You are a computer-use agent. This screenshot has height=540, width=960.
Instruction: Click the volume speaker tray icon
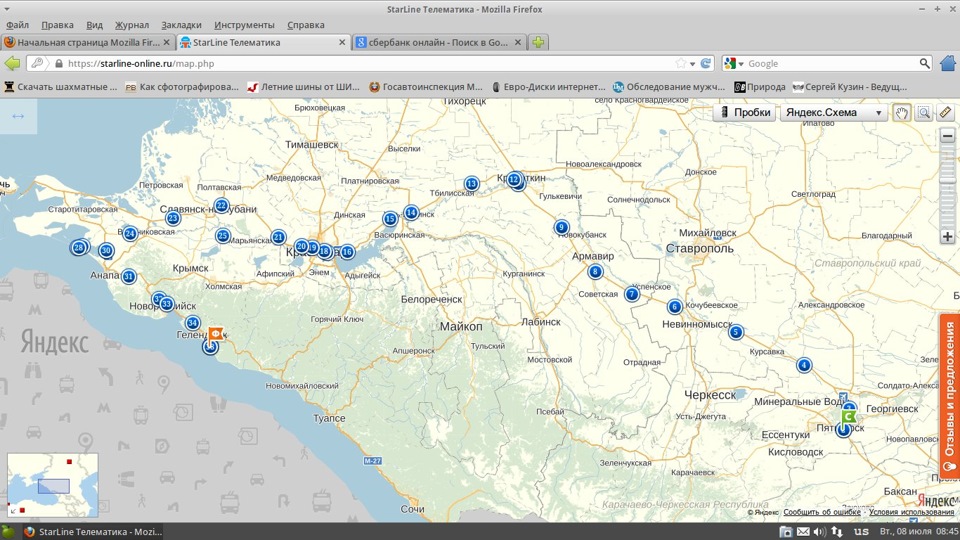pyautogui.click(x=819, y=531)
